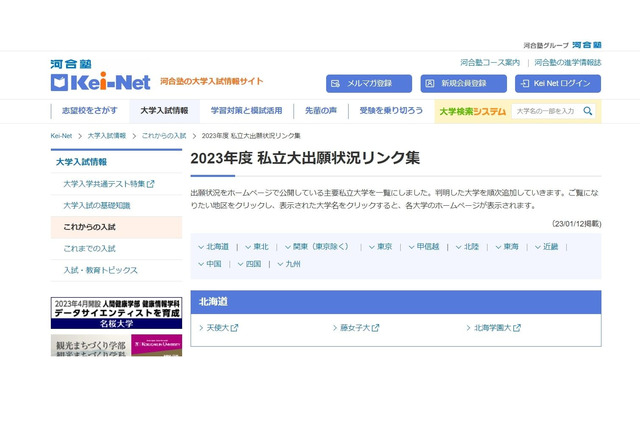This screenshot has width=640, height=426.
Task: Jump to 関東（東京除く） region anchor
Action: coord(318,247)
